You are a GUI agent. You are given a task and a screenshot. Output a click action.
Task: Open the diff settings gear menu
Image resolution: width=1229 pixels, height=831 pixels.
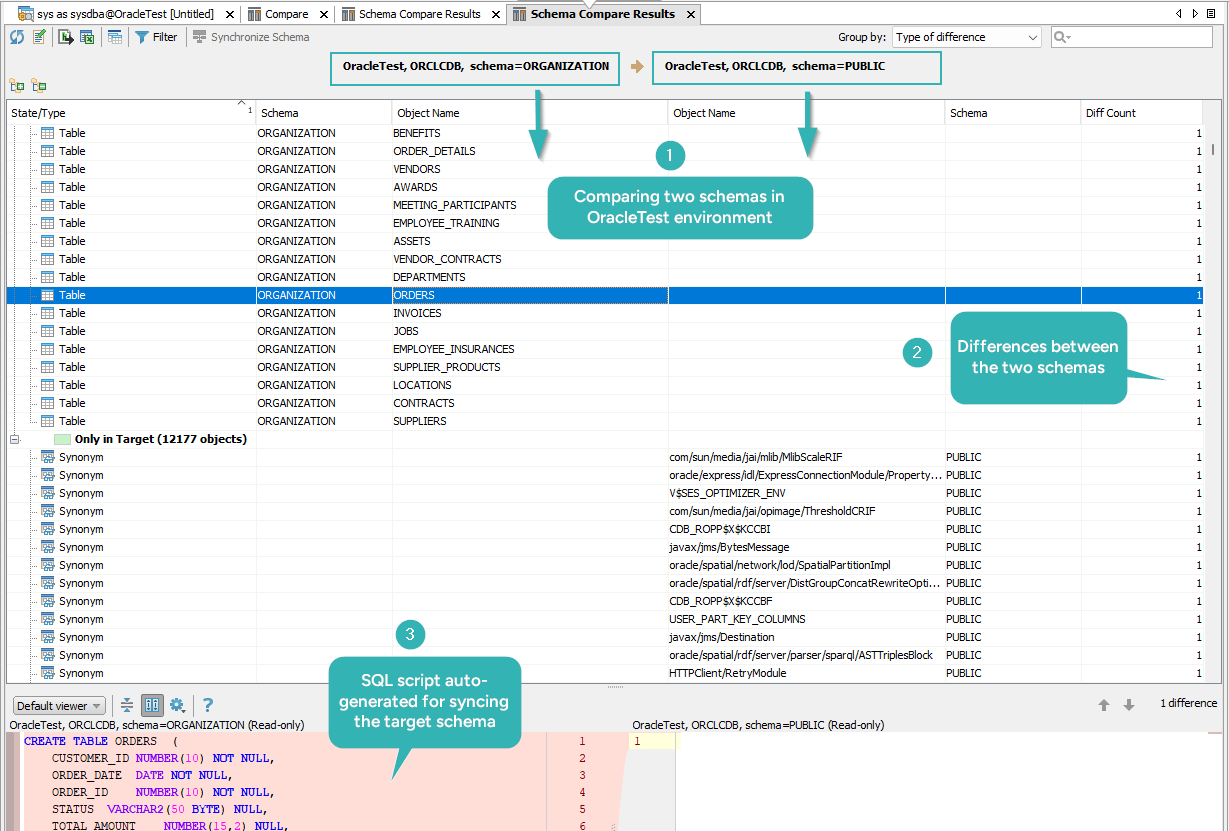(177, 705)
